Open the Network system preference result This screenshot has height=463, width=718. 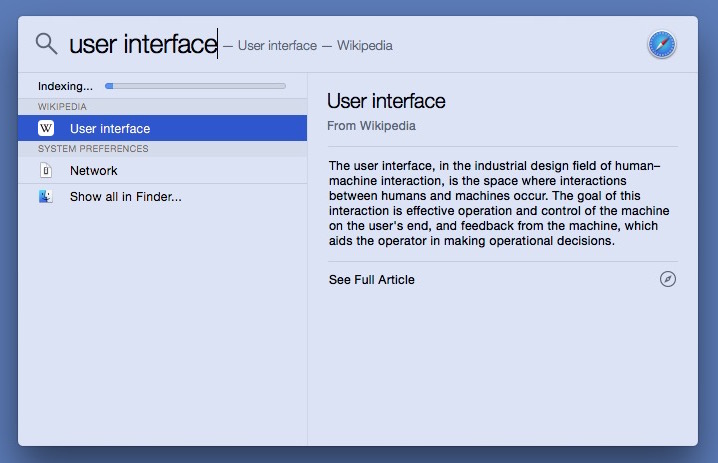163,170
